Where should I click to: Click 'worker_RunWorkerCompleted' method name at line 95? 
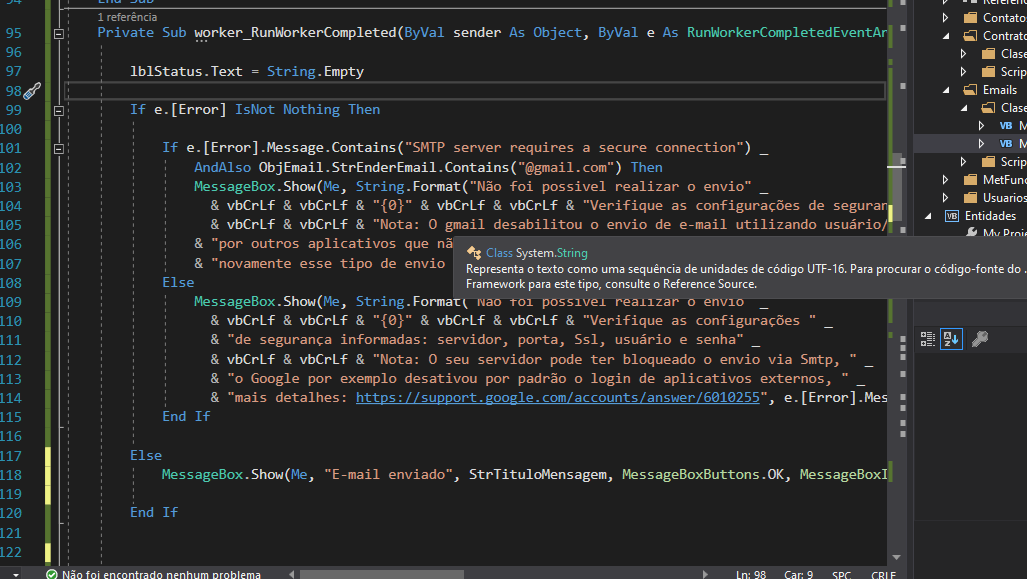295,33
